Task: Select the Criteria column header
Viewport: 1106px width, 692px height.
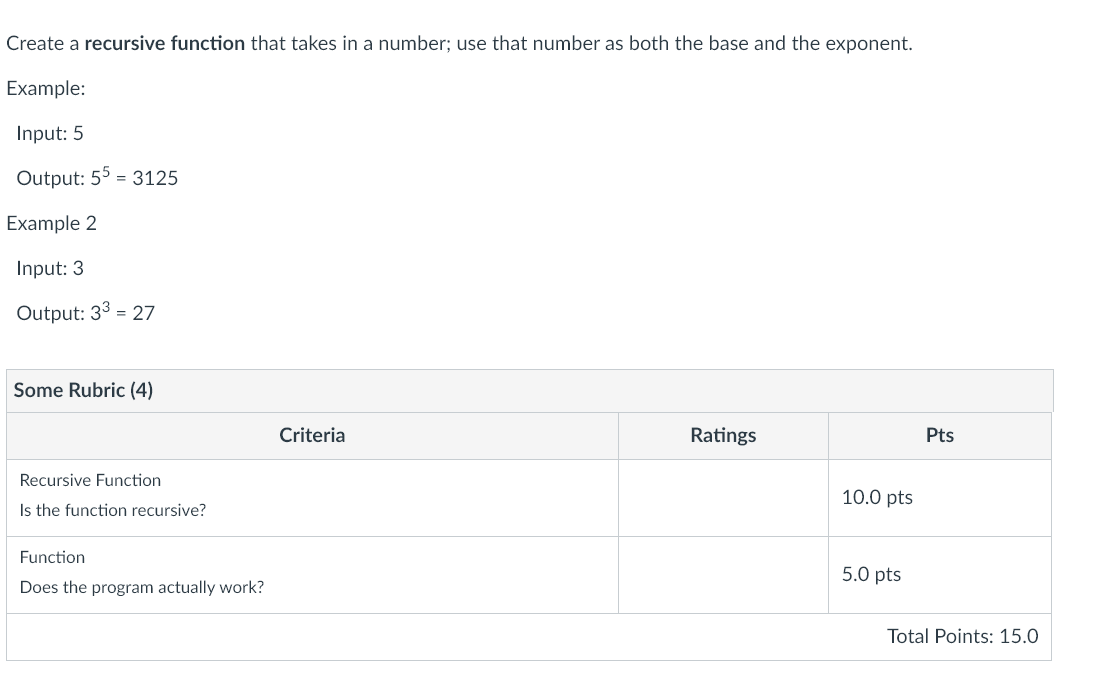Action: click(x=312, y=436)
